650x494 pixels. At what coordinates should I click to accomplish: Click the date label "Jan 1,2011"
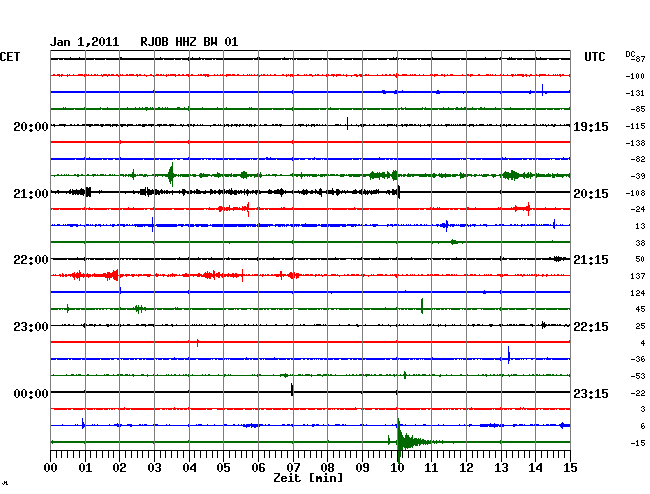tap(84, 42)
